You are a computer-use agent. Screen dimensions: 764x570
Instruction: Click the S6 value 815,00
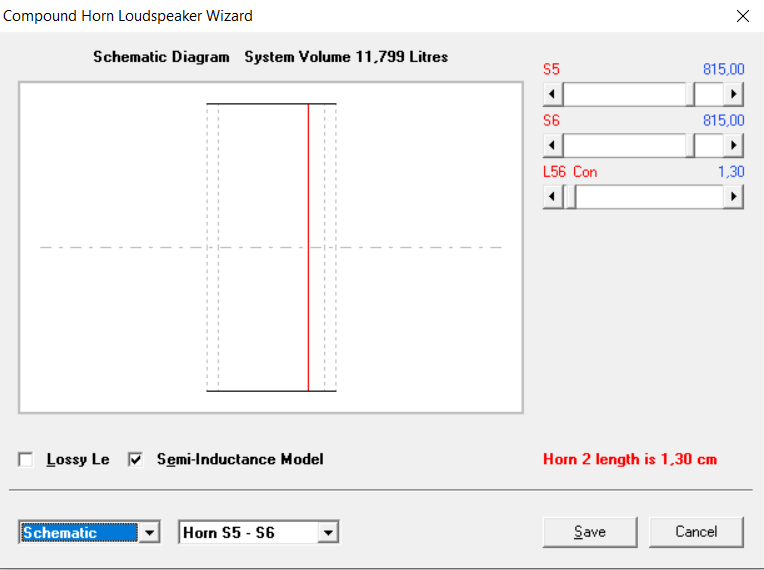pyautogui.click(x=724, y=120)
